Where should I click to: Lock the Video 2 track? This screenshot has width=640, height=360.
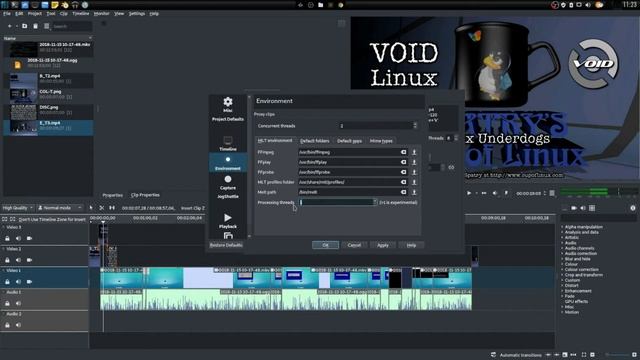click(7, 260)
